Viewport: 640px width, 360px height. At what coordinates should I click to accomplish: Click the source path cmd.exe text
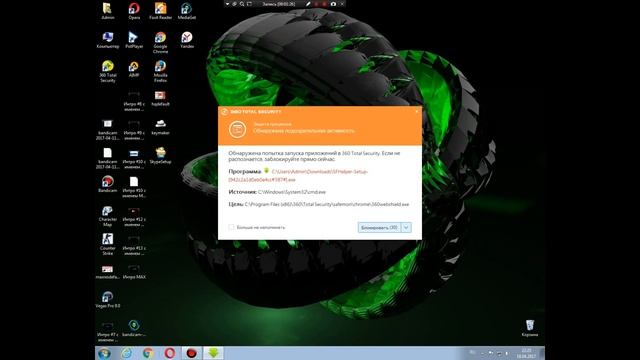point(292,192)
